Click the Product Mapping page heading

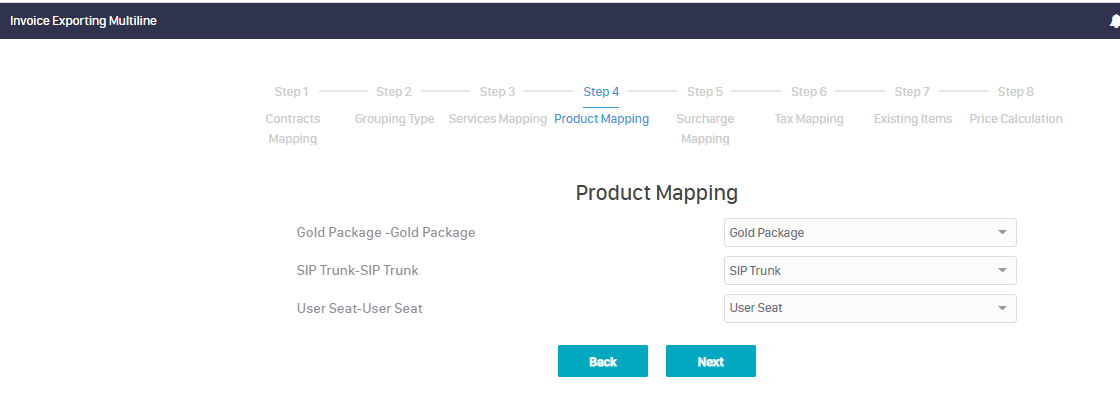(656, 193)
